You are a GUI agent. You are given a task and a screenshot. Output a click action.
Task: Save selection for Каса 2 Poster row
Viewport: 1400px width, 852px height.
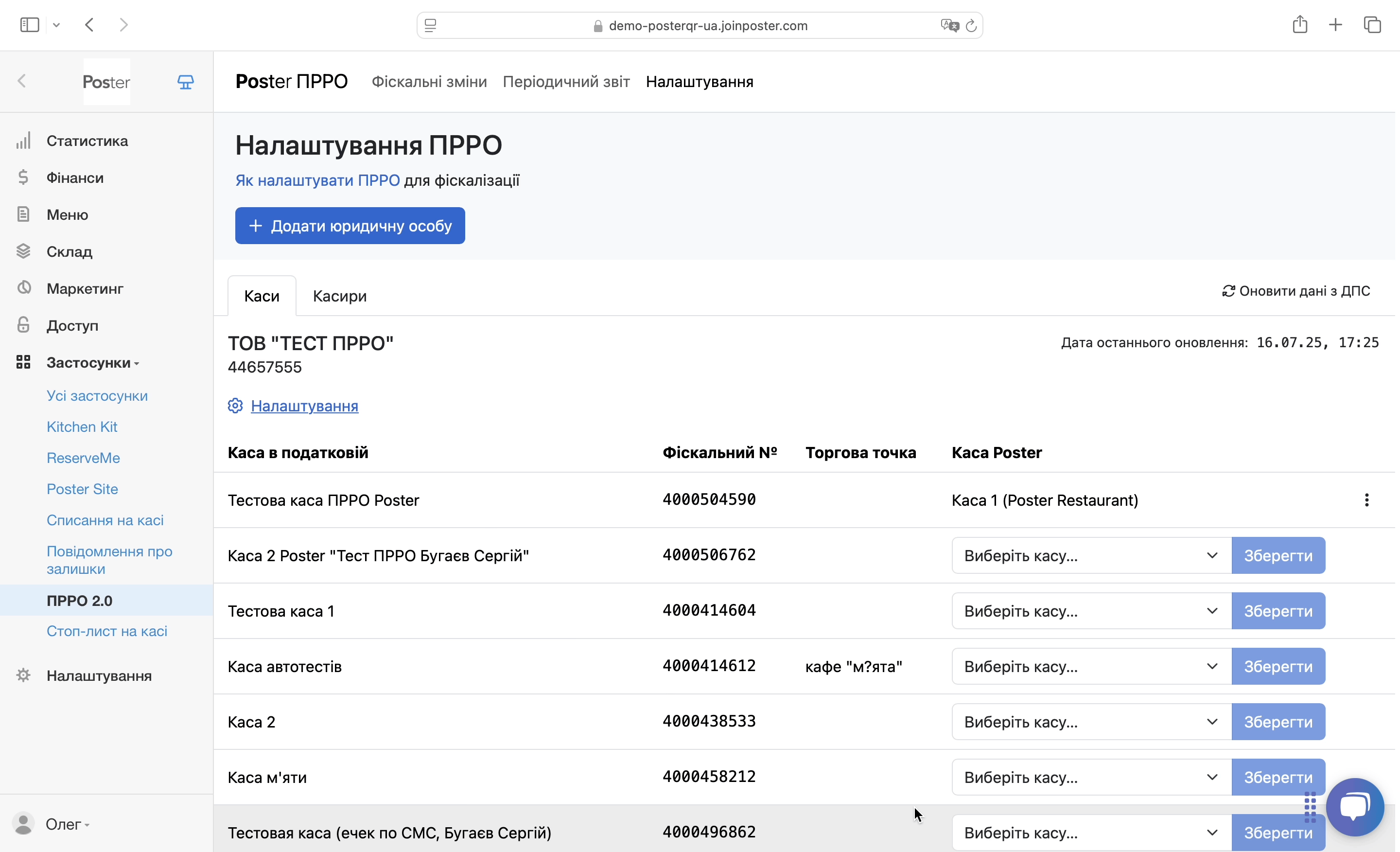point(1278,555)
